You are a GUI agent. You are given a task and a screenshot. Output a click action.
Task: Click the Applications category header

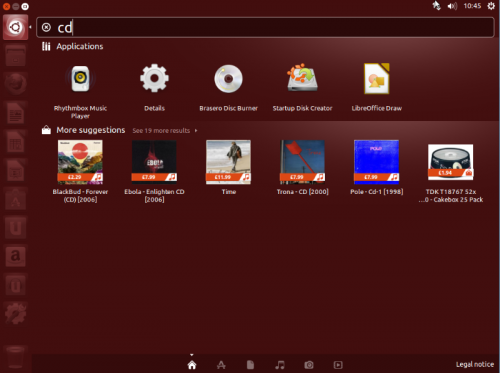click(x=80, y=46)
